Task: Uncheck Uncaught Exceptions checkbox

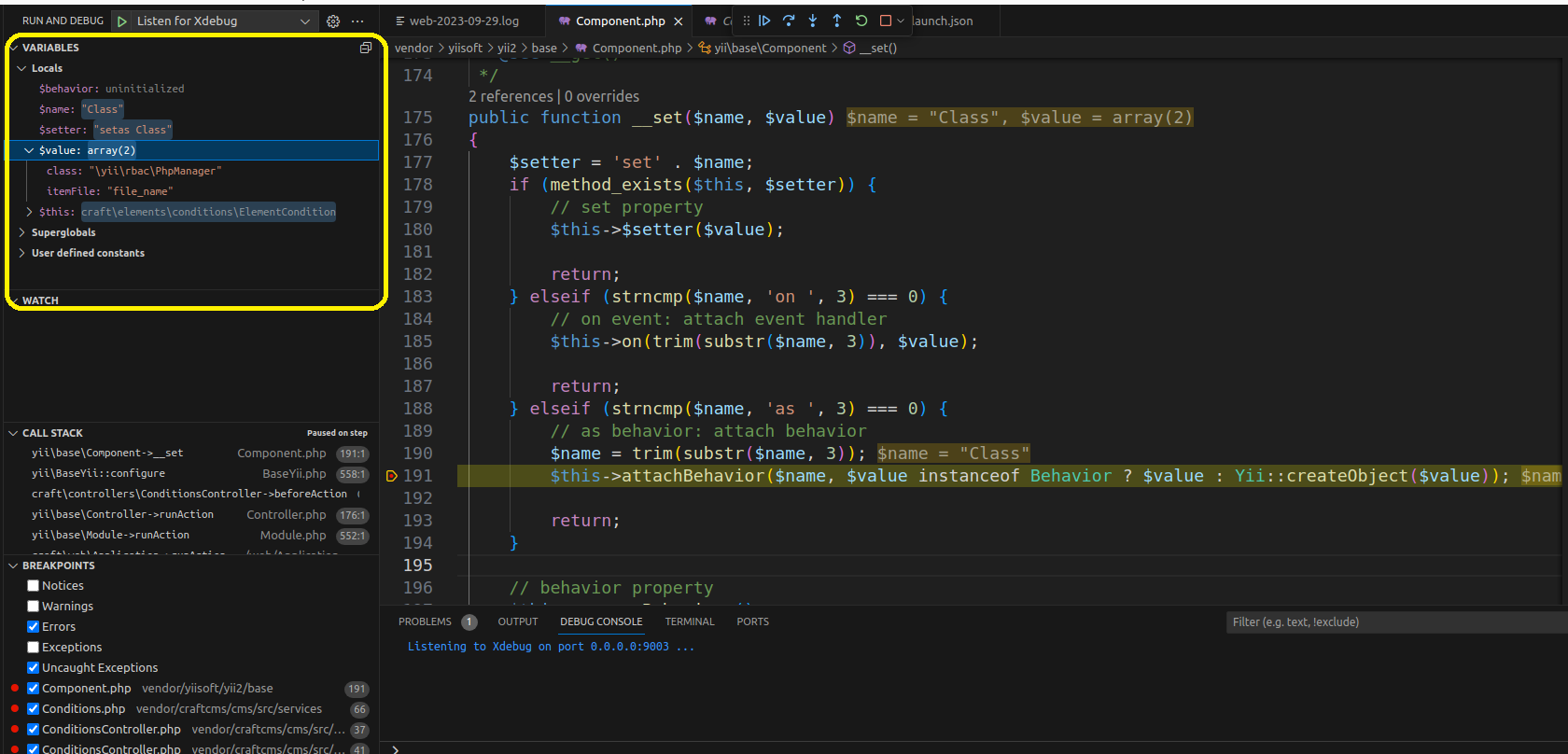Action: [34, 667]
